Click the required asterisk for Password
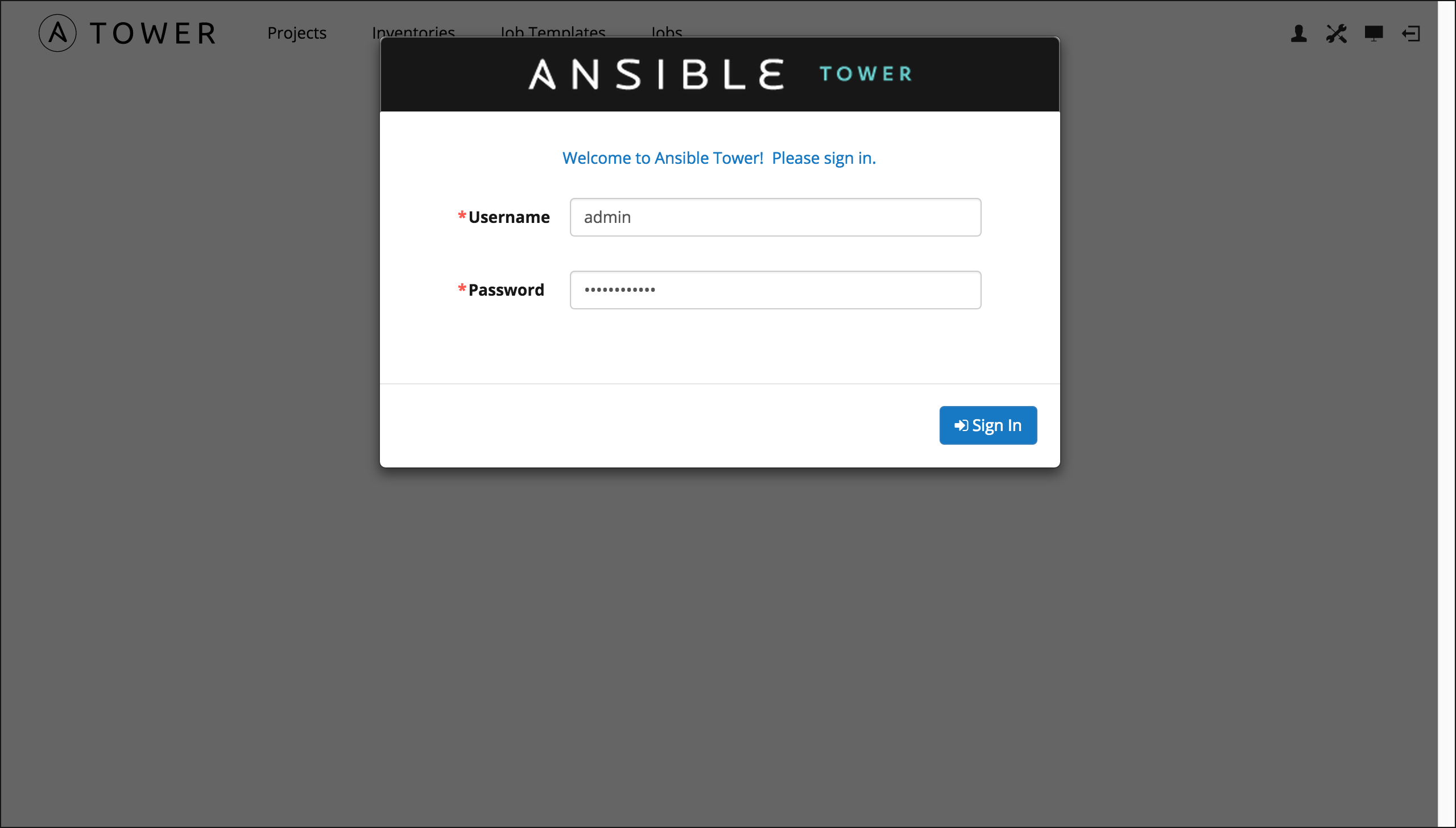The height and width of the screenshot is (828, 1456). point(462,288)
